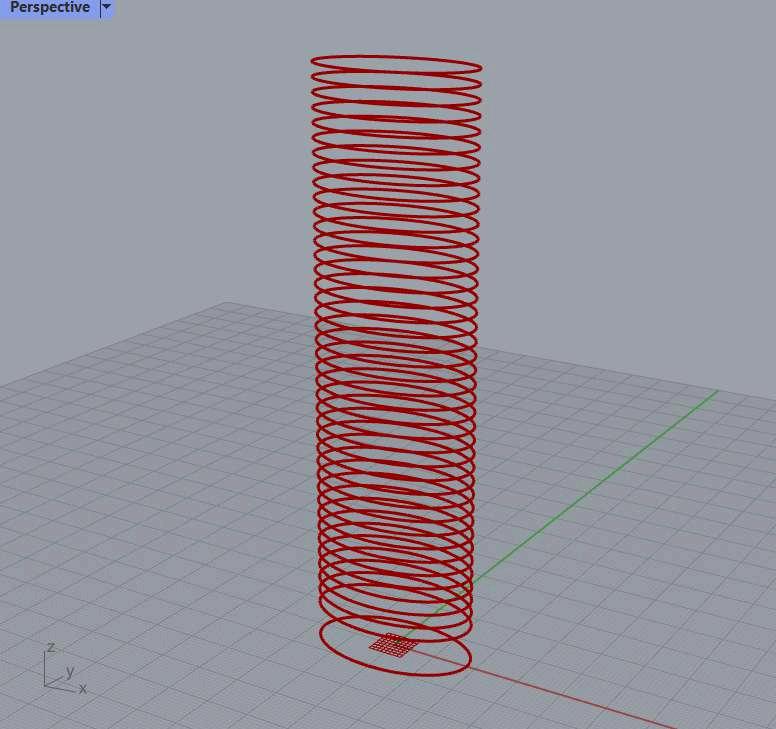Open the Perspective viewport dropdown arrow

coord(106,7)
